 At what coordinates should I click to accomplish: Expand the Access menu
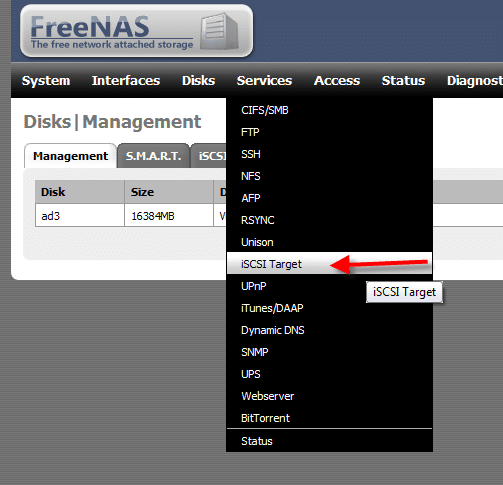tap(337, 81)
